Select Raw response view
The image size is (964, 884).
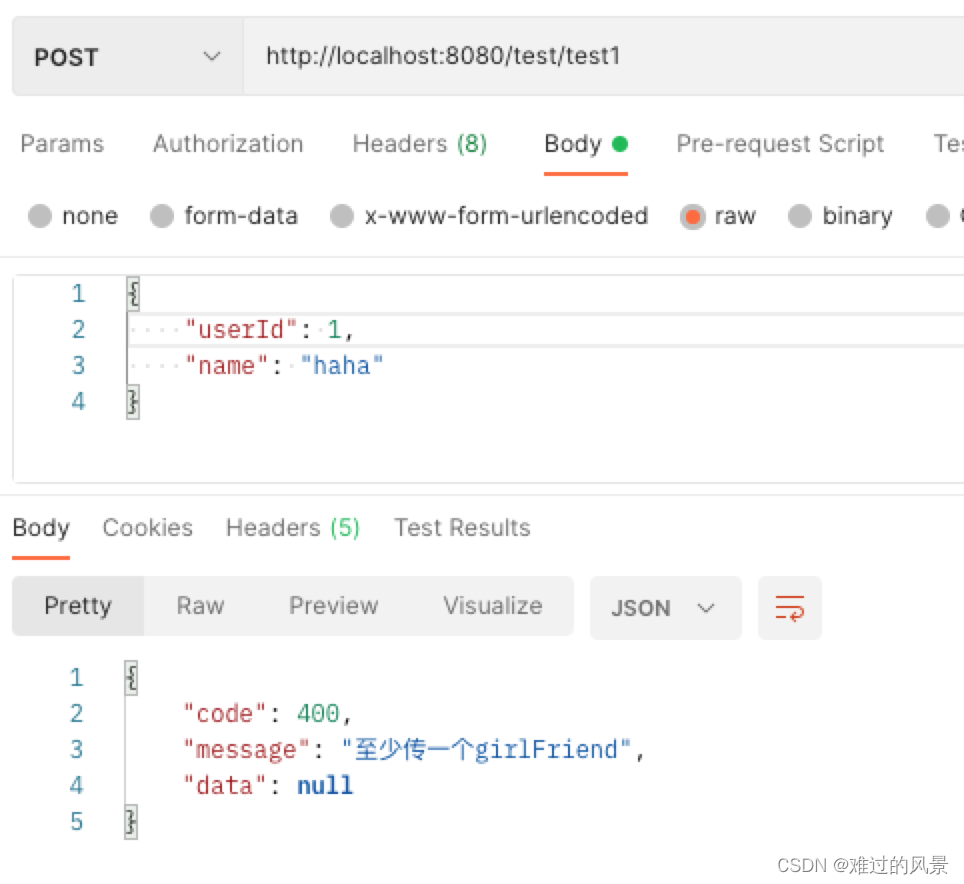(200, 606)
